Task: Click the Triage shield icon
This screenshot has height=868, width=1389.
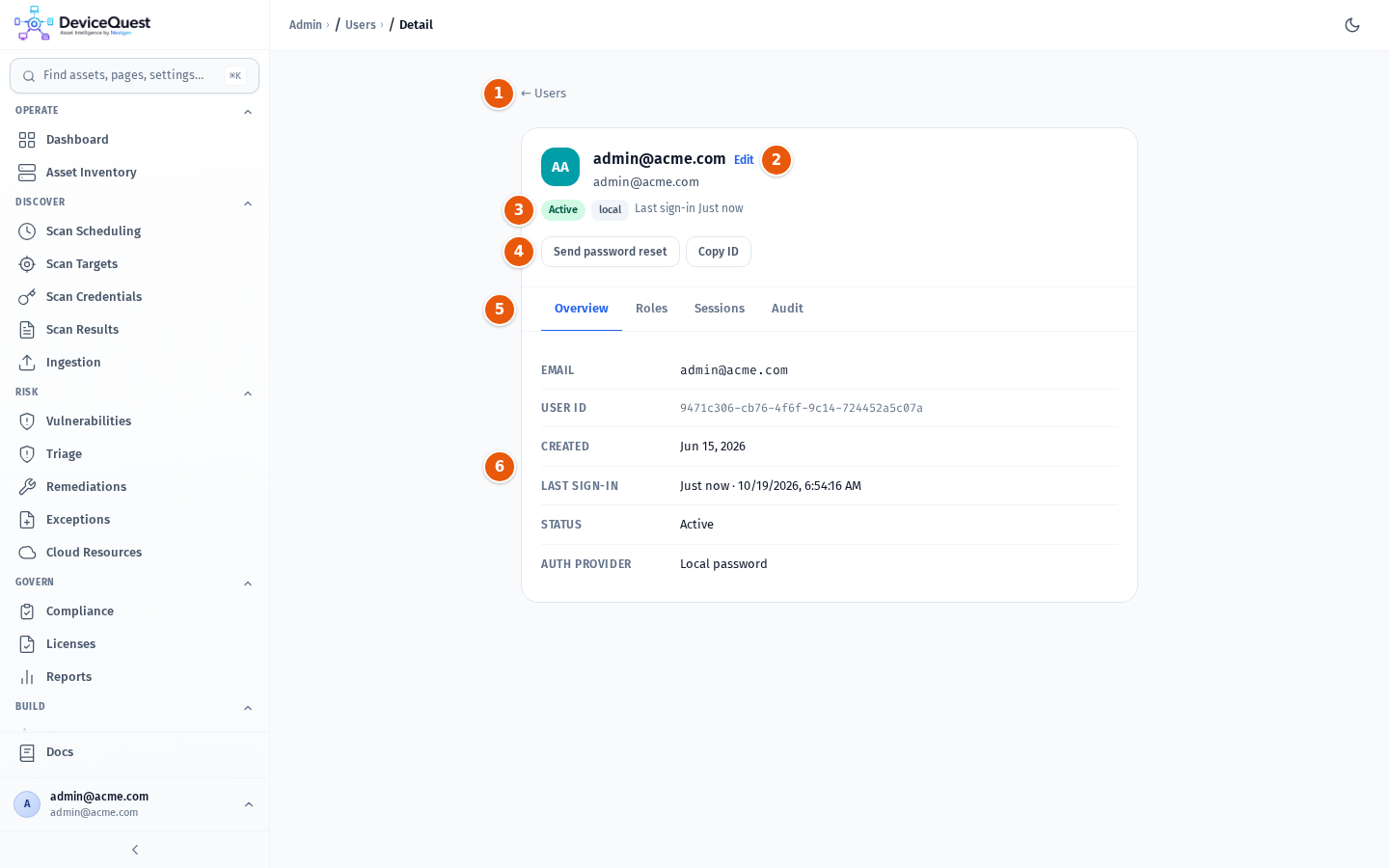Action: (x=27, y=454)
